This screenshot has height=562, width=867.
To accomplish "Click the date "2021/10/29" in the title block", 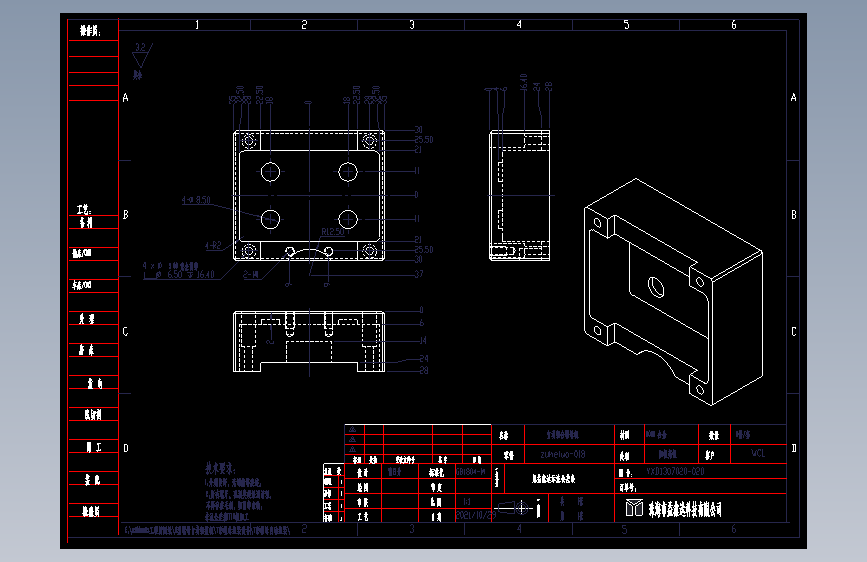I will click(476, 515).
